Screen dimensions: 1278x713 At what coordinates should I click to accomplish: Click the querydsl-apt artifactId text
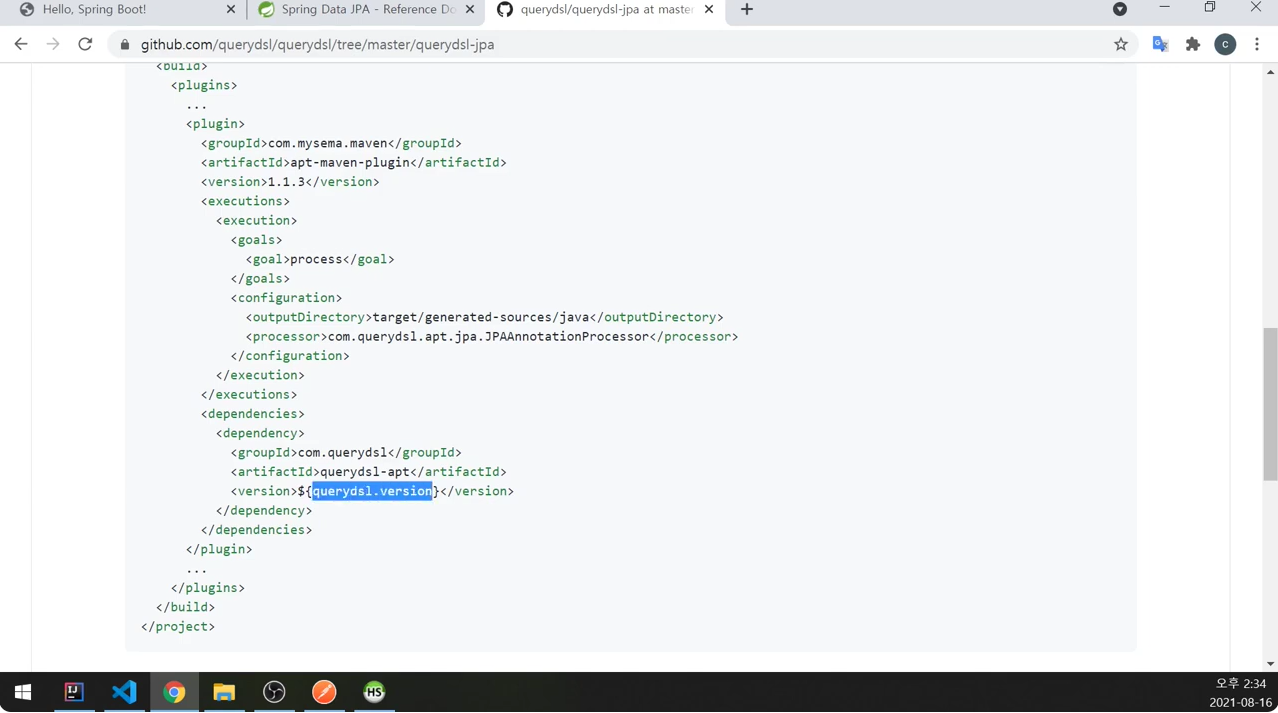(365, 472)
